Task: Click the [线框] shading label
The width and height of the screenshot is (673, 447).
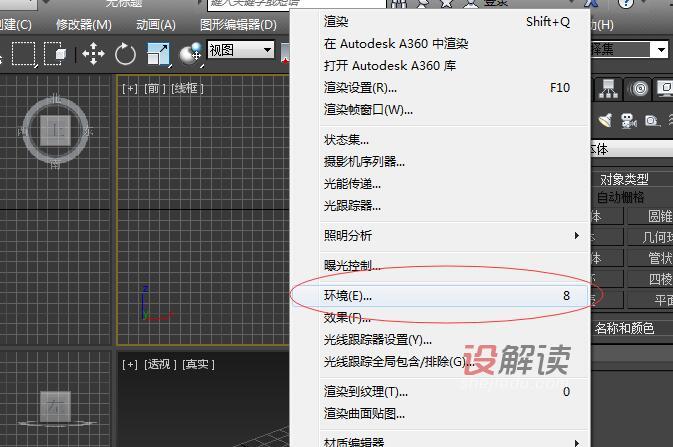Action: point(187,88)
